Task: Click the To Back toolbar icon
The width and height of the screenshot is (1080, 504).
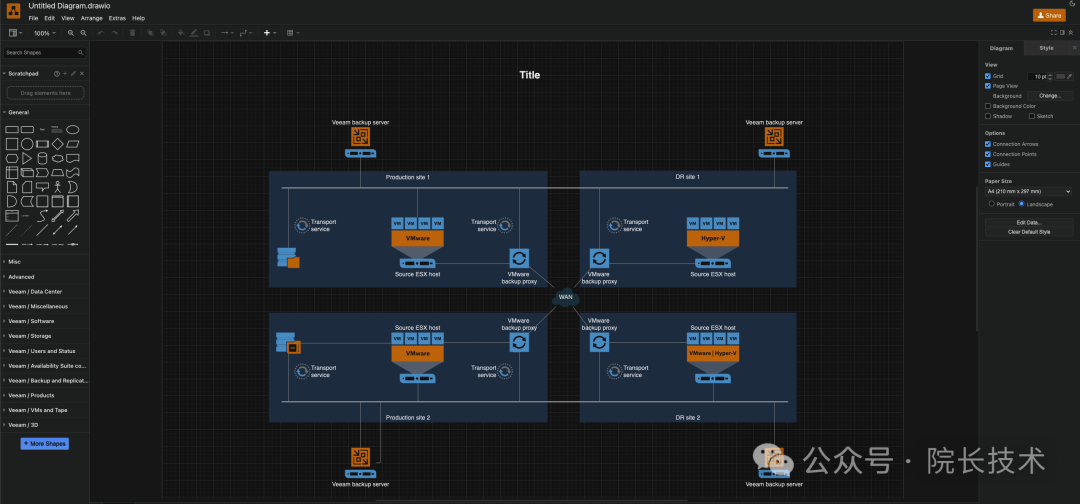Action: point(163,32)
